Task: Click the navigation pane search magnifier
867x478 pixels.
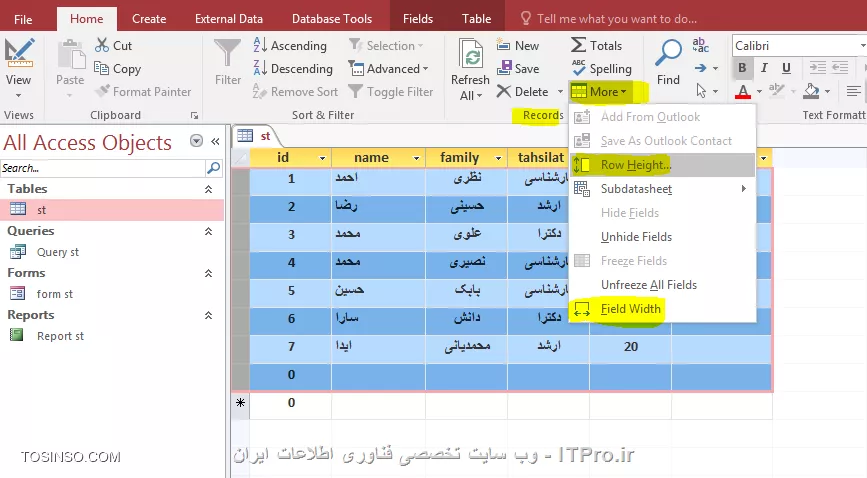Action: click(213, 168)
